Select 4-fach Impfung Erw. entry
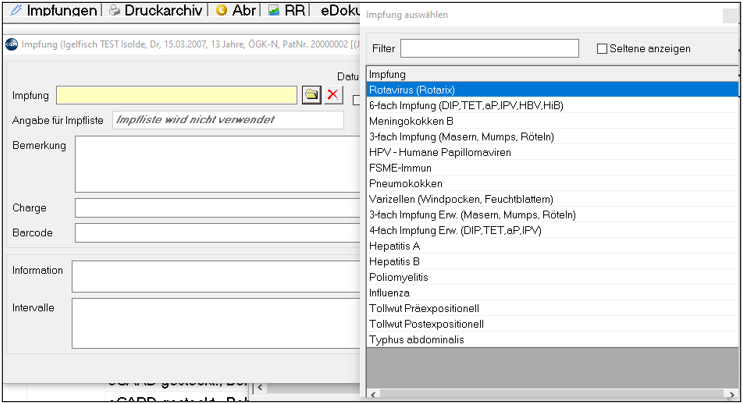 (x=553, y=230)
